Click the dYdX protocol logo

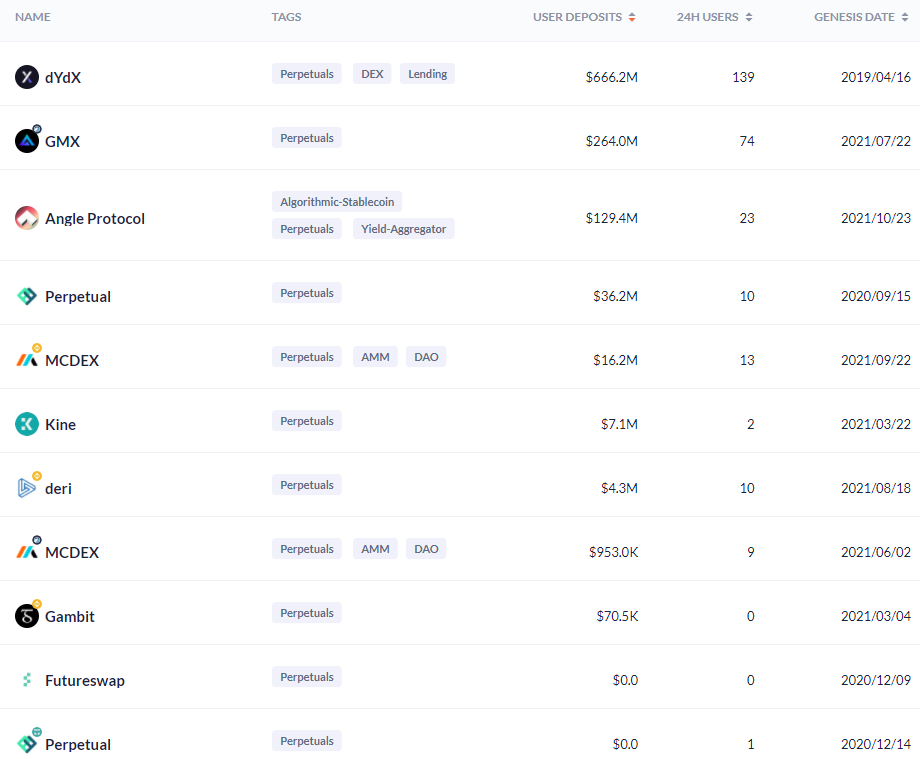click(27, 77)
